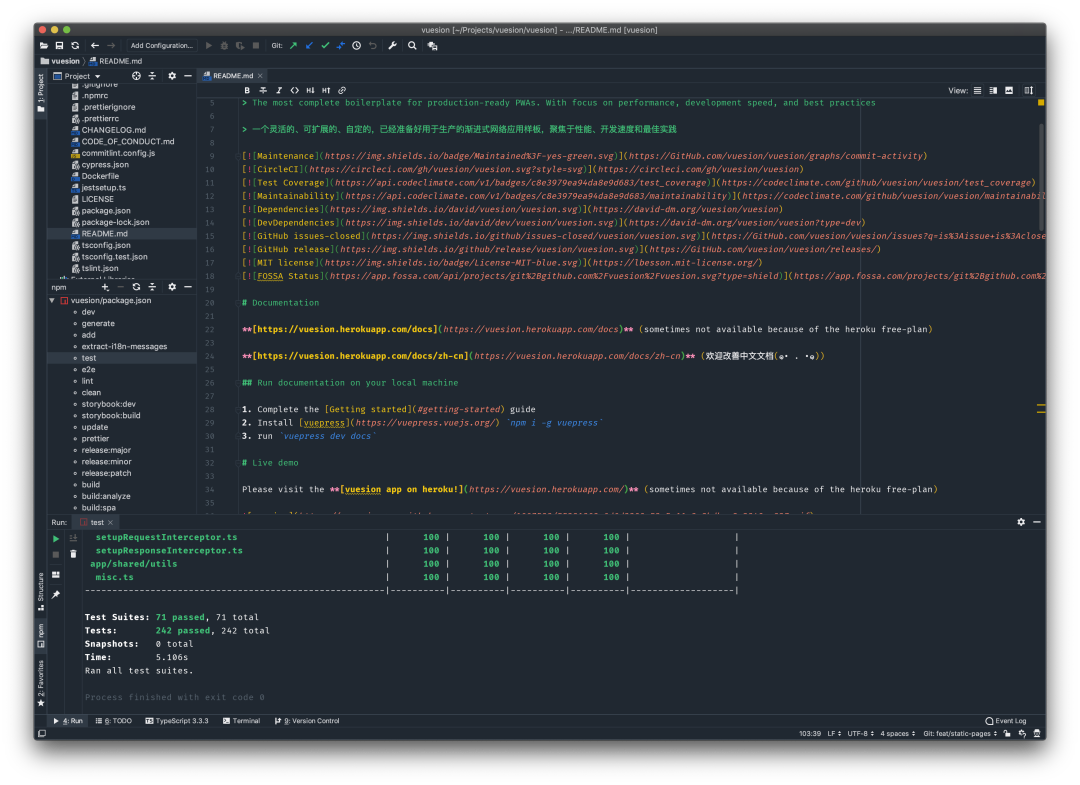The image size is (1080, 785).
Task: Open the Add Configuration selector
Action: (161, 45)
